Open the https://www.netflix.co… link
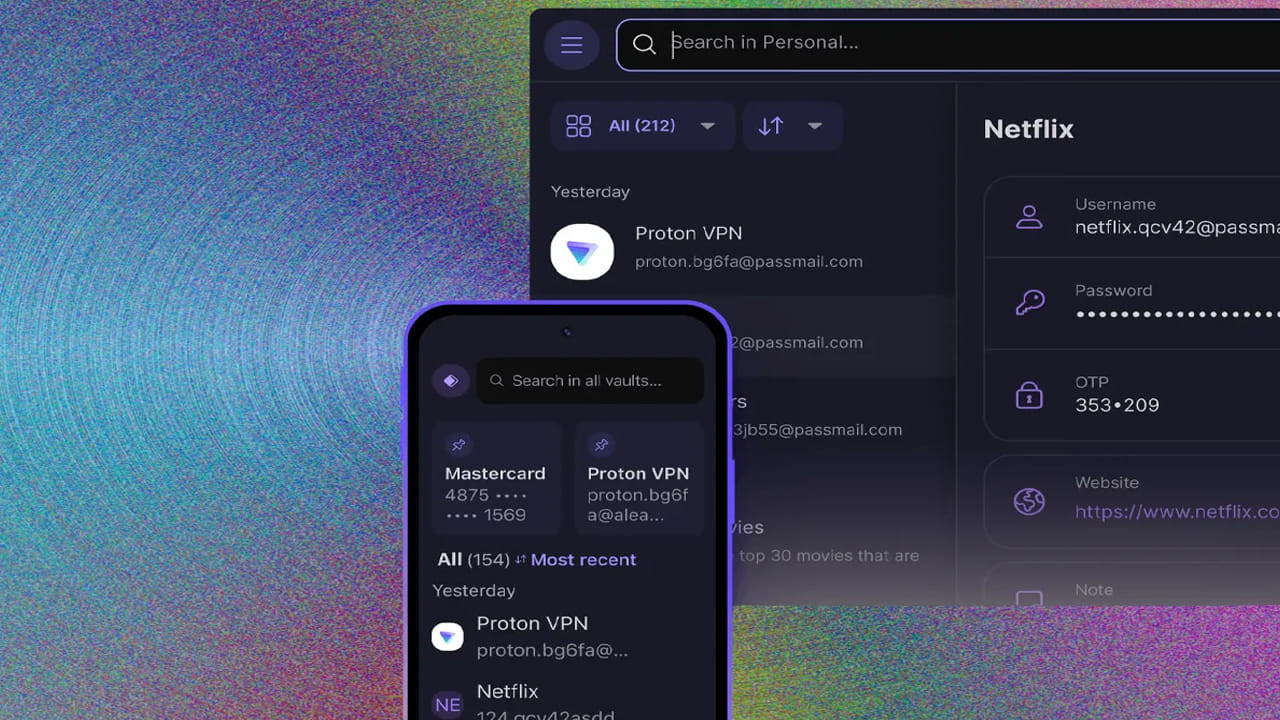Image resolution: width=1280 pixels, height=720 pixels. [x=1177, y=512]
